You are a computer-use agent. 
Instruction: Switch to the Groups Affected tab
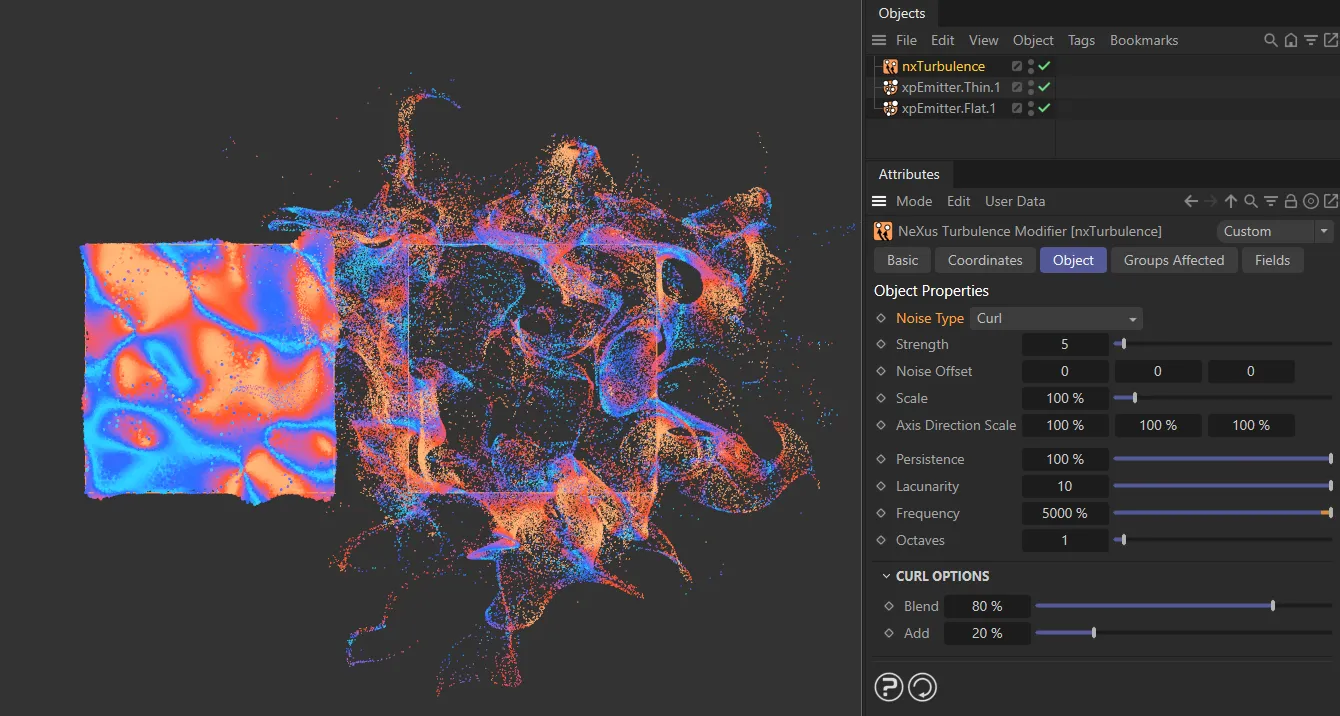pos(1174,260)
